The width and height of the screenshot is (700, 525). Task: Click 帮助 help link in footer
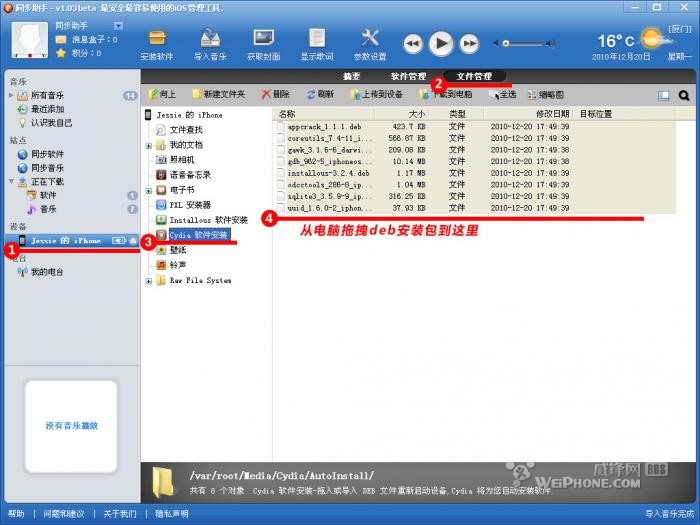[x=16, y=514]
